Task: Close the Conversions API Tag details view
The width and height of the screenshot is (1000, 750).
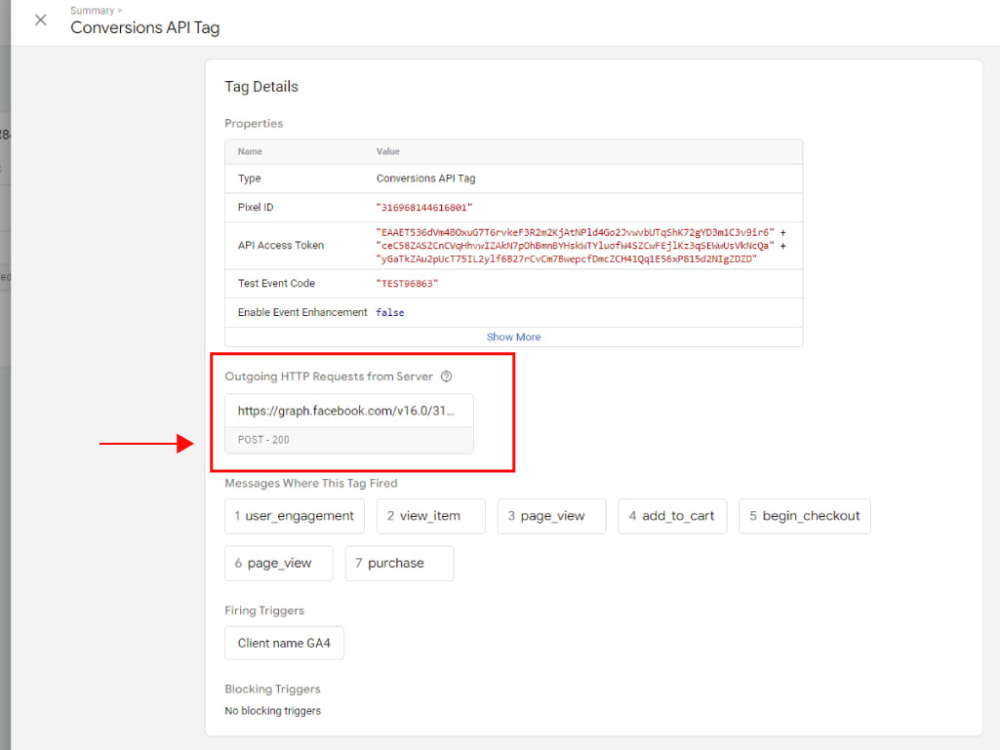Action: click(40, 19)
